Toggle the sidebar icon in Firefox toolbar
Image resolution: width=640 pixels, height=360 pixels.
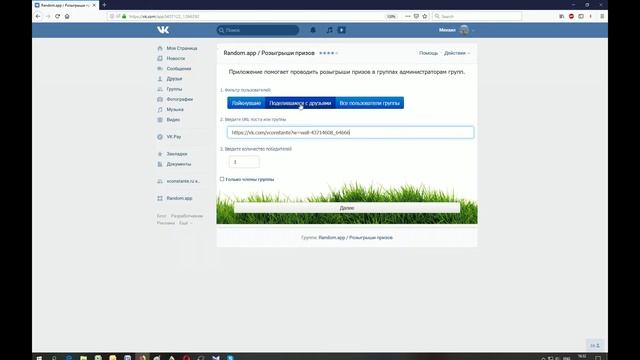pos(581,16)
